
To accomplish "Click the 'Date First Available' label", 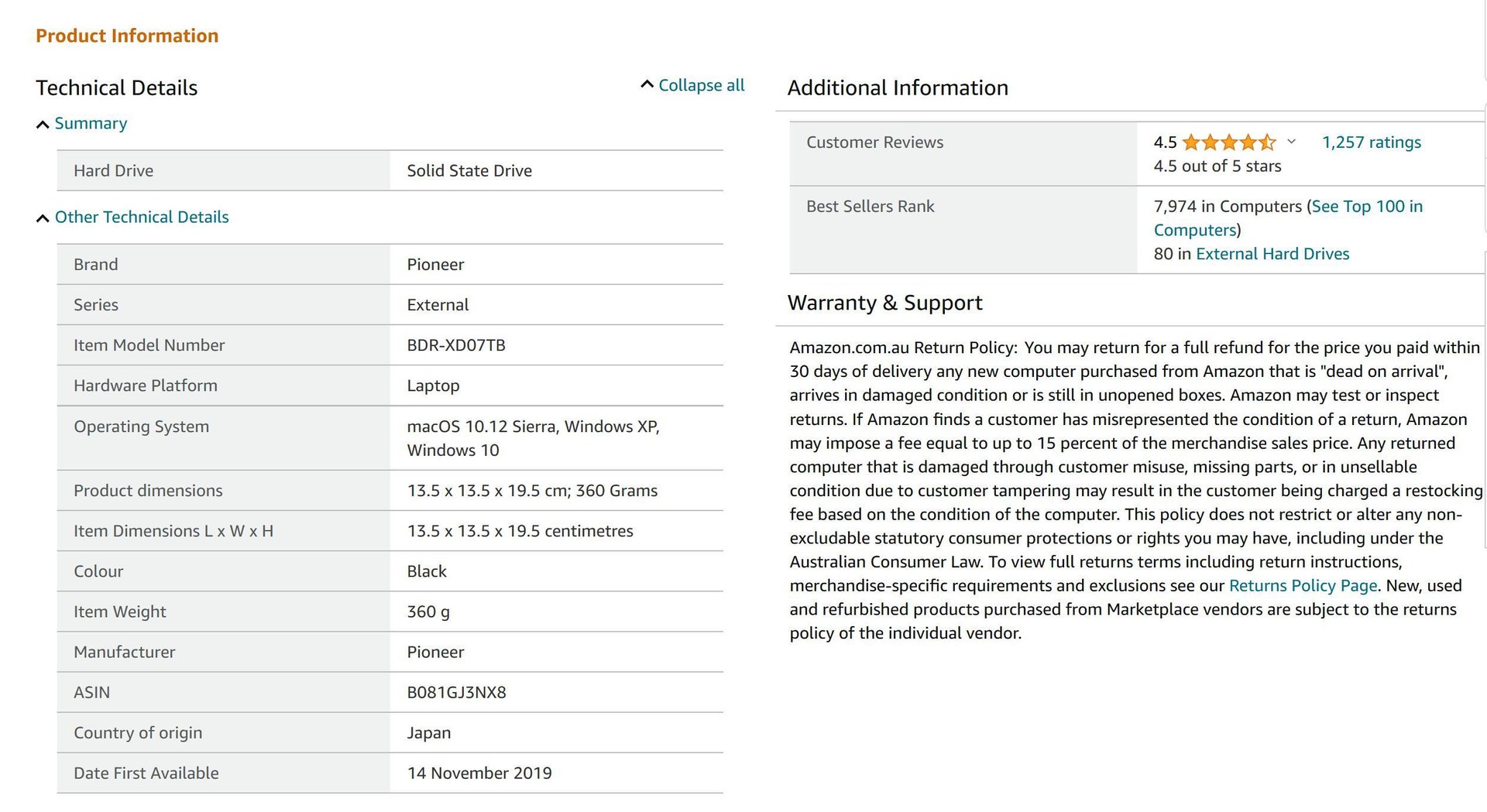I will pos(146,773).
